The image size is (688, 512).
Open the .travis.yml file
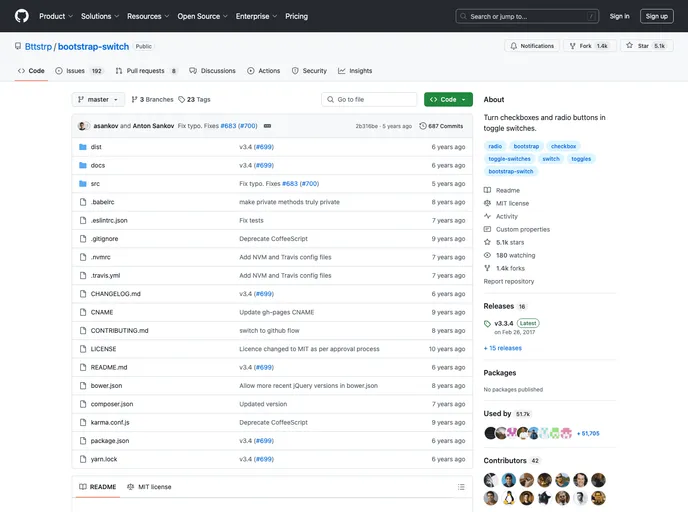(x=105, y=276)
